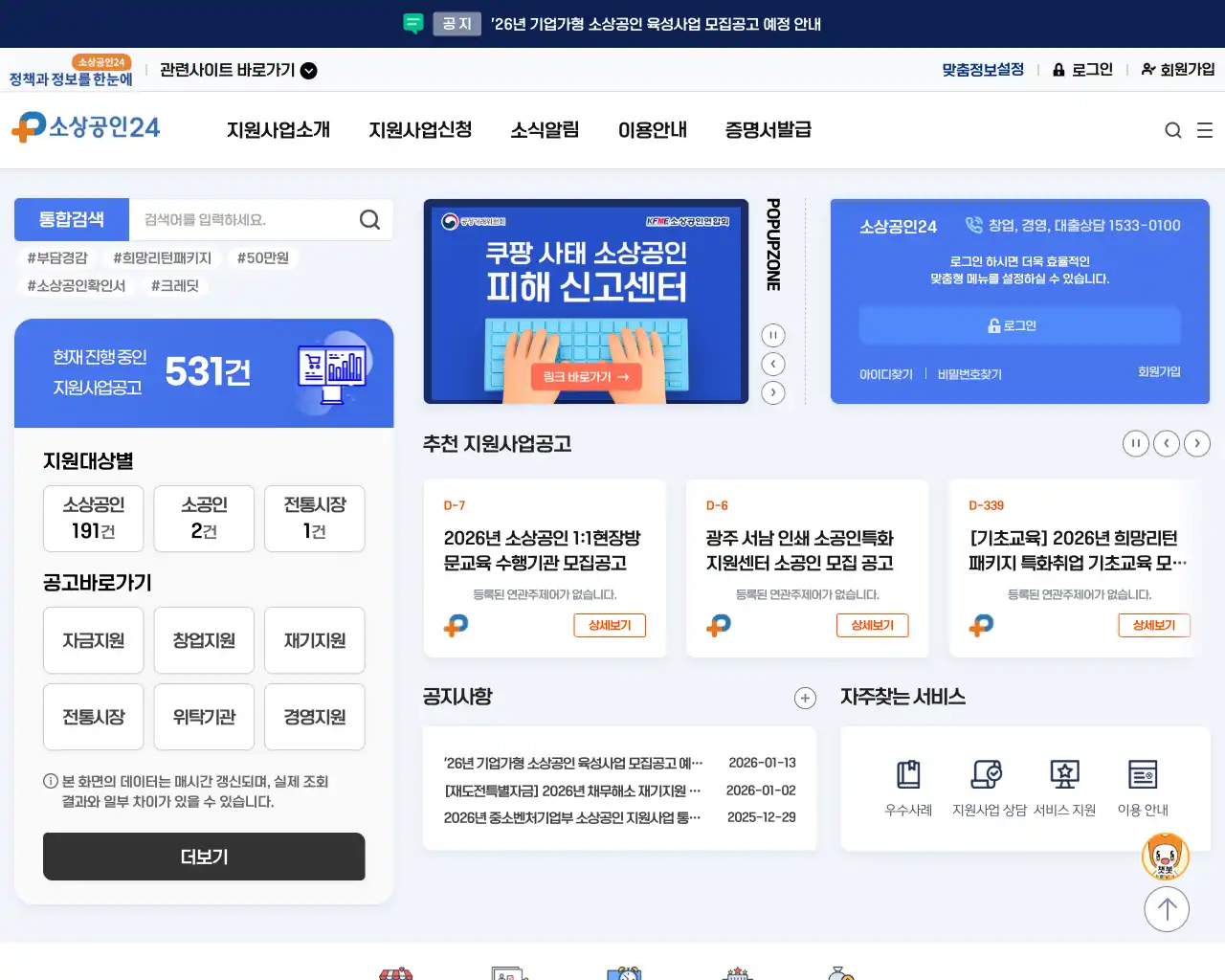Viewport: 1225px width, 980px height.
Task: Advance the popup banner with next arrow
Action: pos(772,392)
